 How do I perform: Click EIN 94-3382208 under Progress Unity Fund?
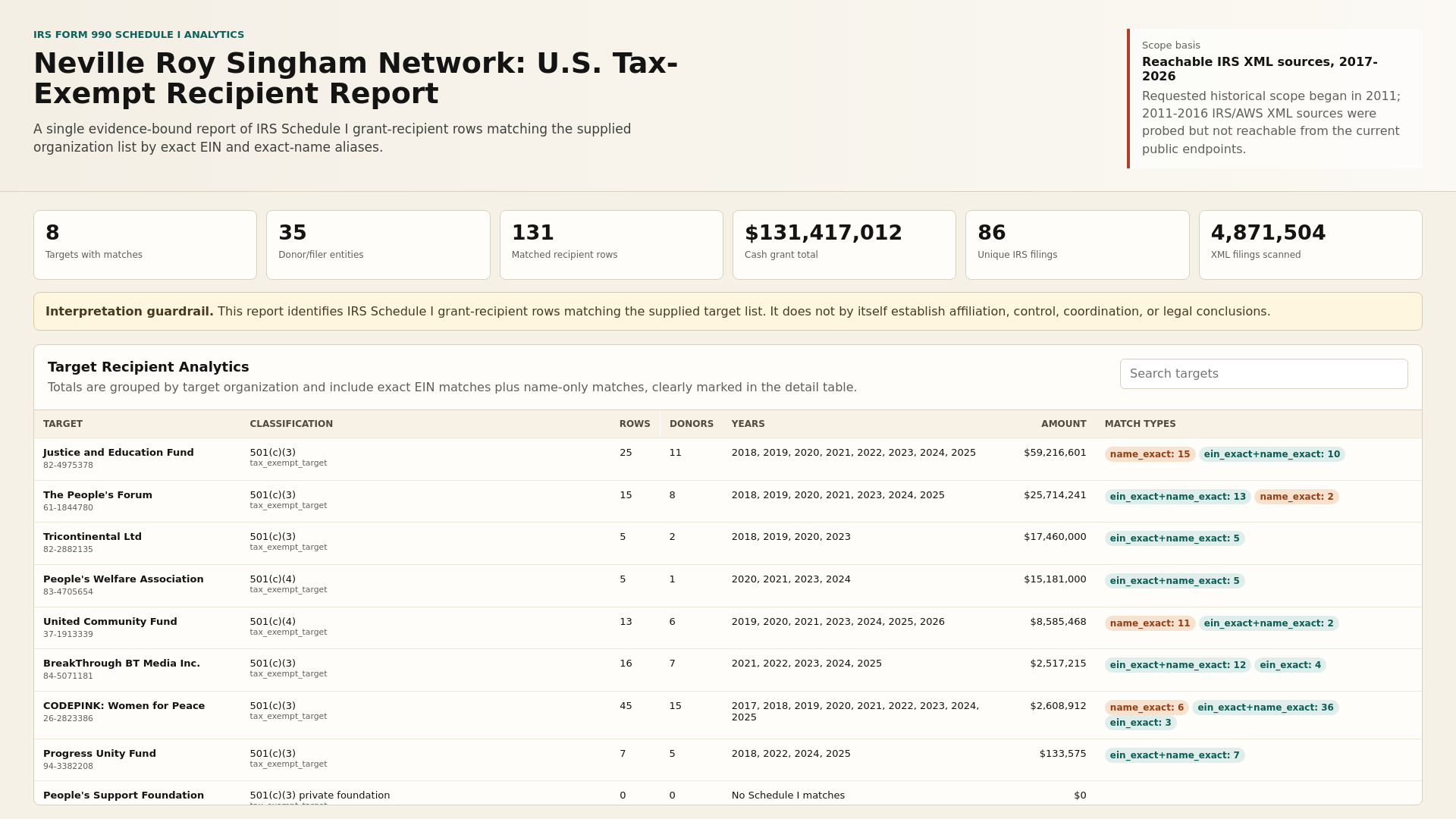tap(68, 767)
